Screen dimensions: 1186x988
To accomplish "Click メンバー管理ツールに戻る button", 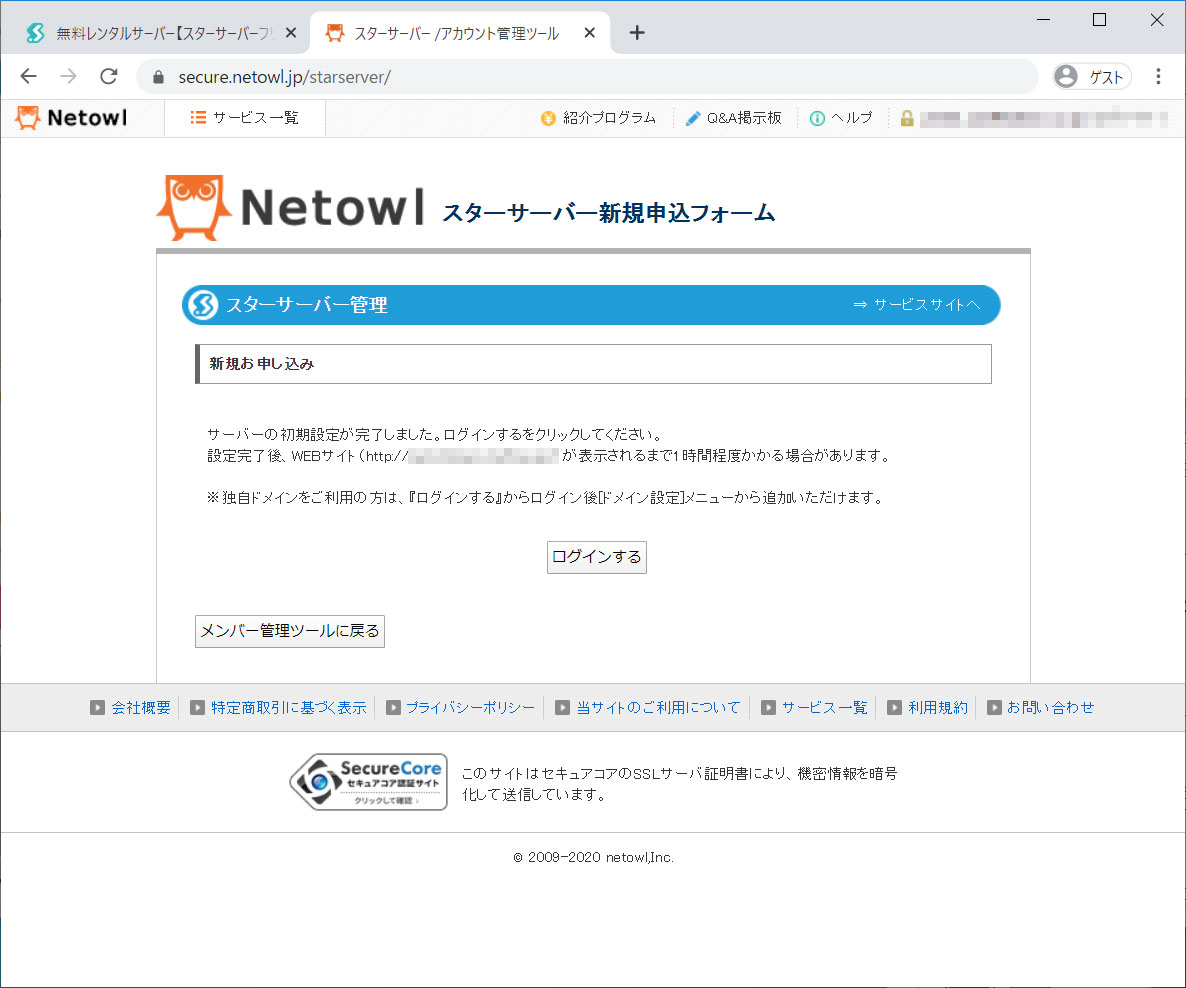I will click(290, 631).
